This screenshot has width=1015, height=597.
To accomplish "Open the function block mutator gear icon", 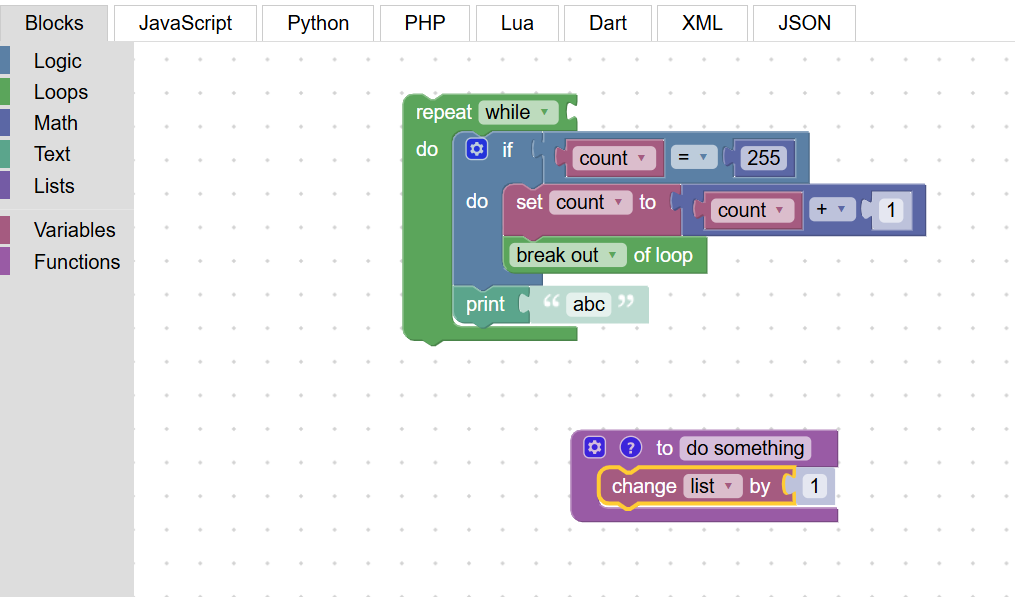I will pyautogui.click(x=594, y=447).
